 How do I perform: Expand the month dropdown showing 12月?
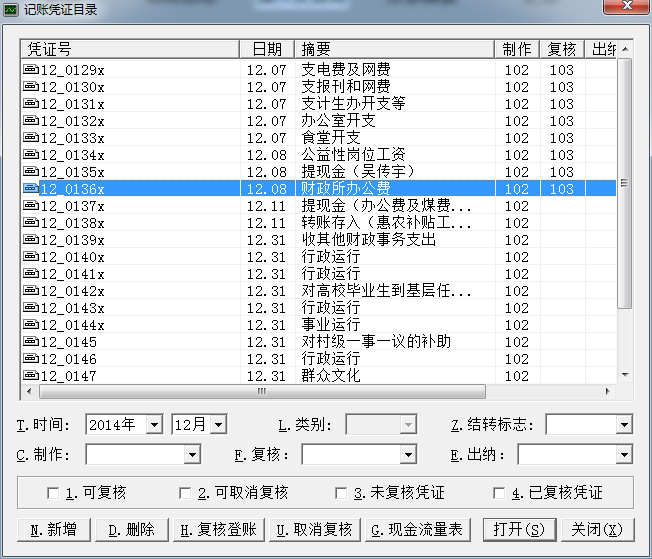(x=218, y=425)
